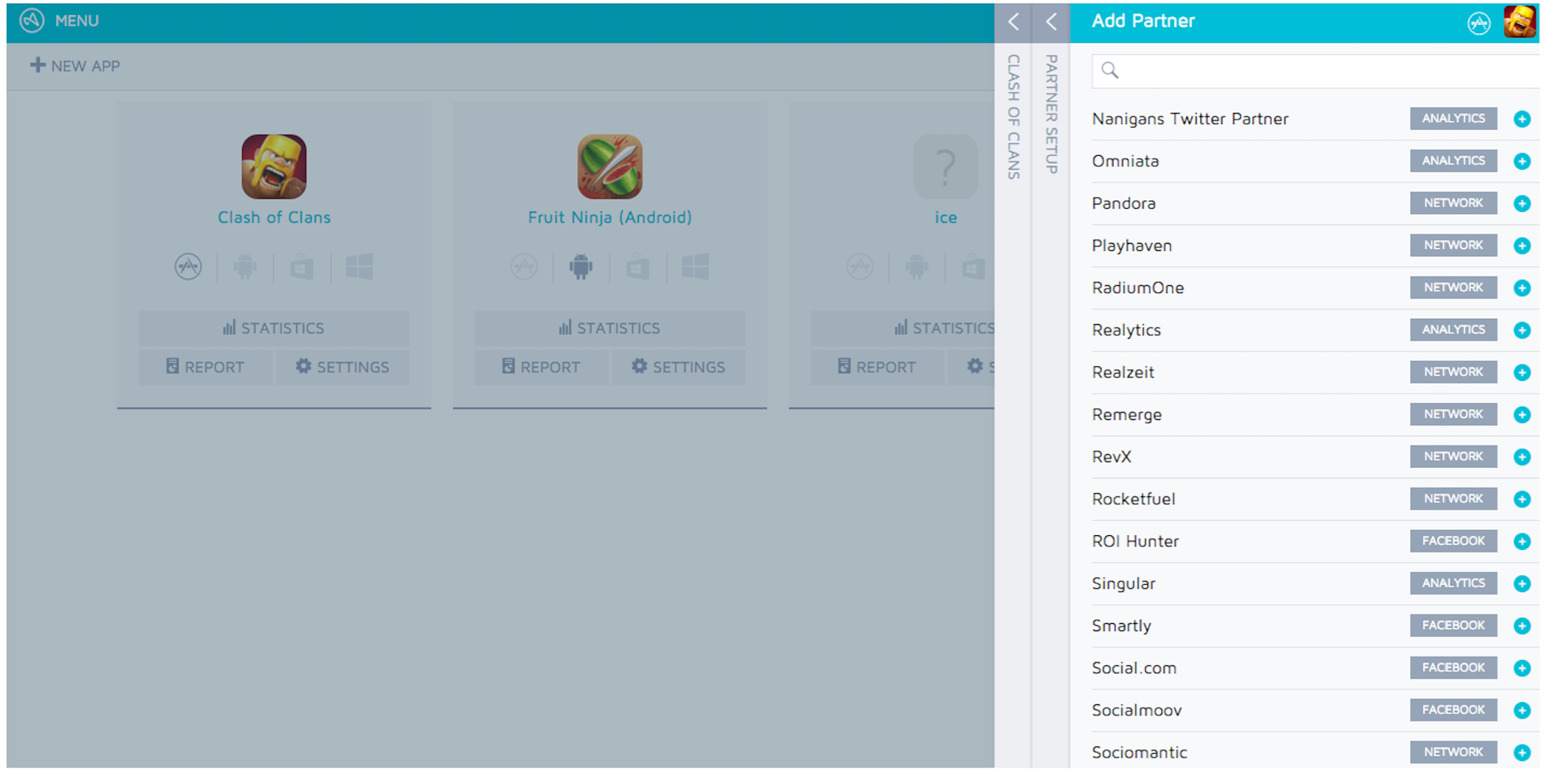Viewport: 1557px width, 784px height.
Task: Select the Omniata partner name
Action: (x=1126, y=161)
